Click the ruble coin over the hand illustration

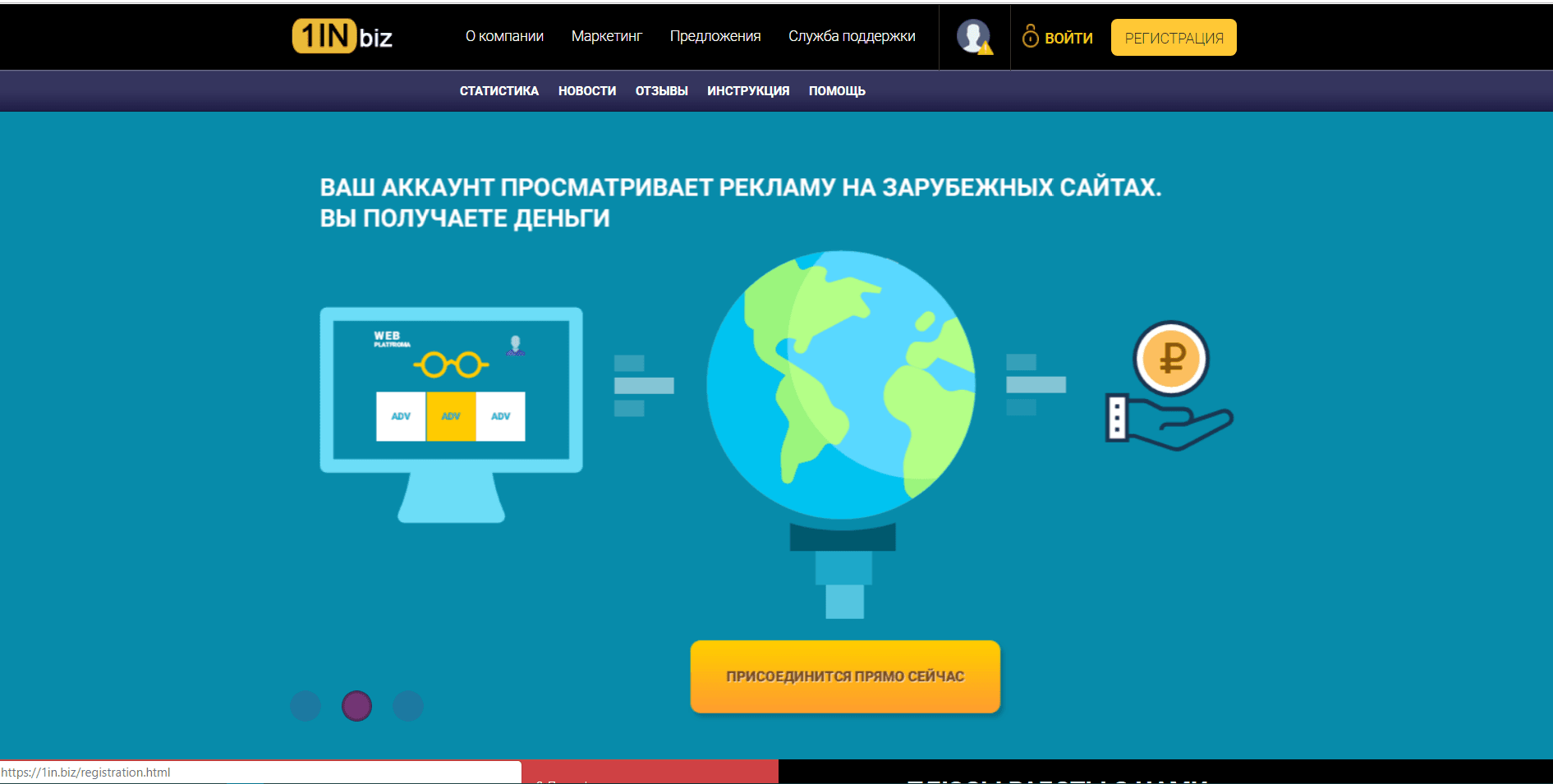(x=1169, y=358)
